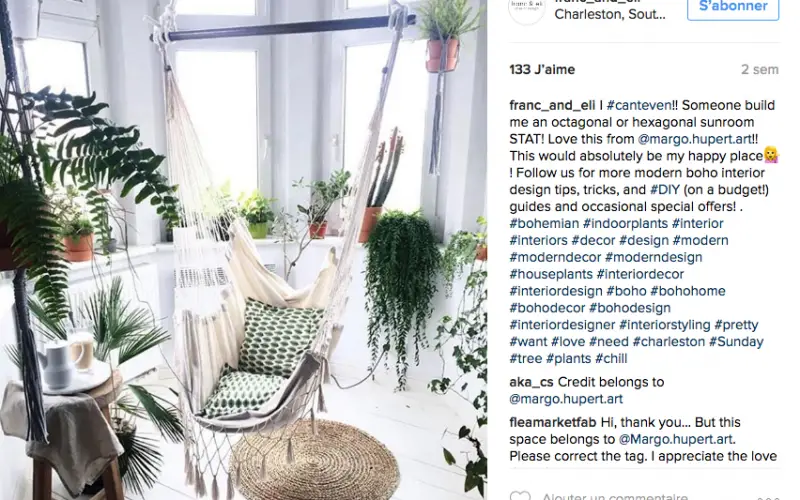800x500 pixels.
Task: Click the '2 sem' post timestamp
Action: [x=760, y=69]
